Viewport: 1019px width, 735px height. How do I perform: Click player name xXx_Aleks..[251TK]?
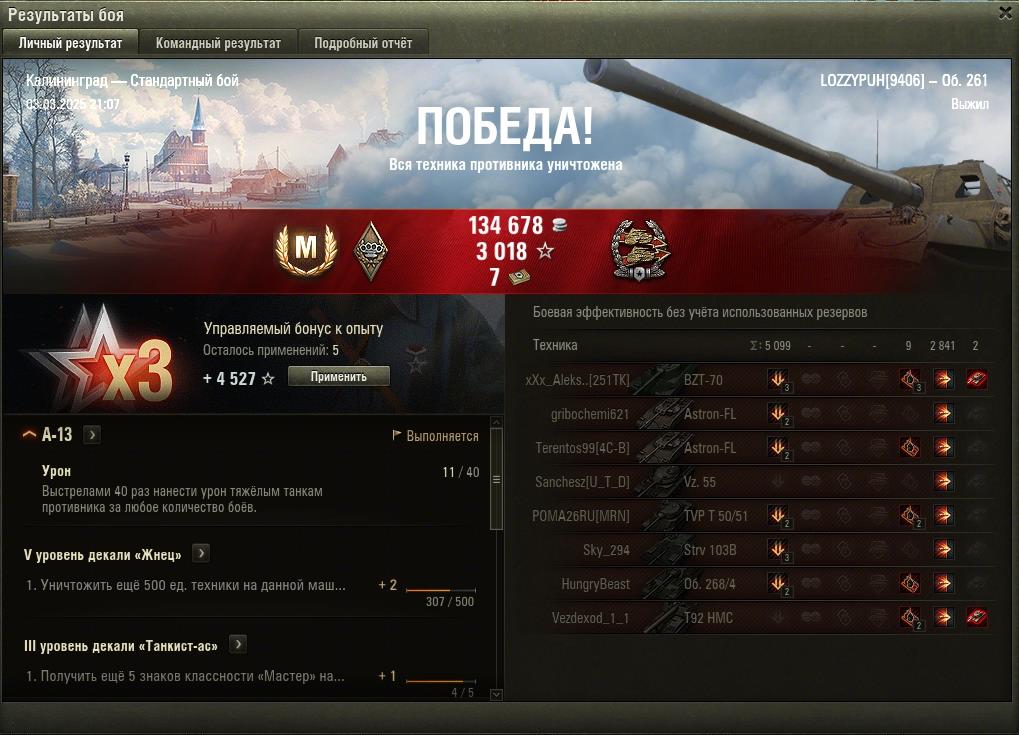coord(578,380)
